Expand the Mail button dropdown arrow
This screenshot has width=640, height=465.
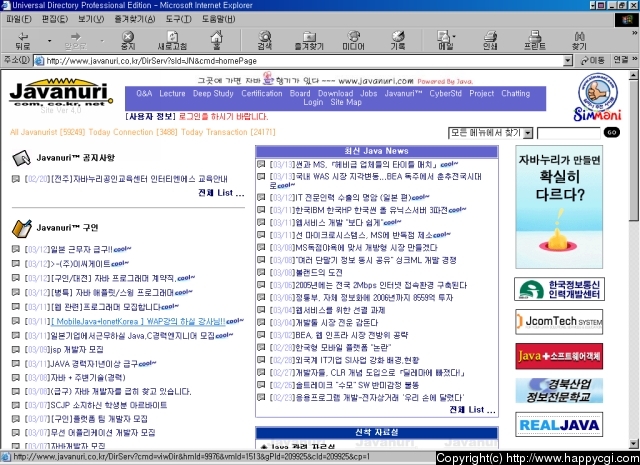[x=454, y=36]
